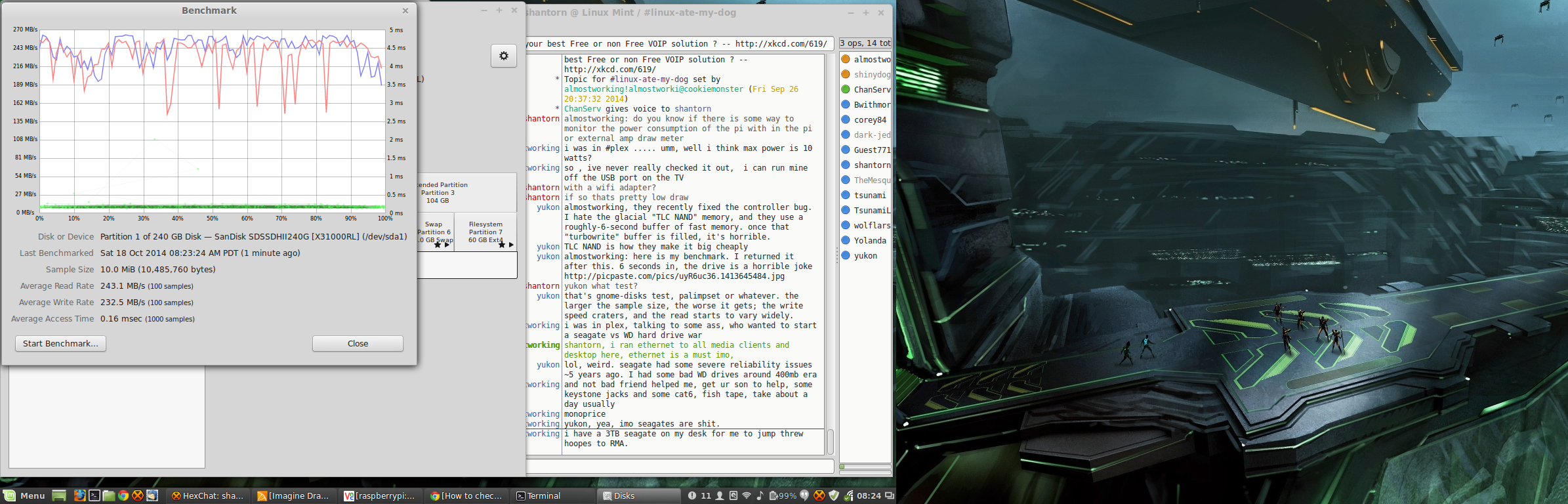
Task: Open the sound volume tray icon
Action: [x=760, y=495]
